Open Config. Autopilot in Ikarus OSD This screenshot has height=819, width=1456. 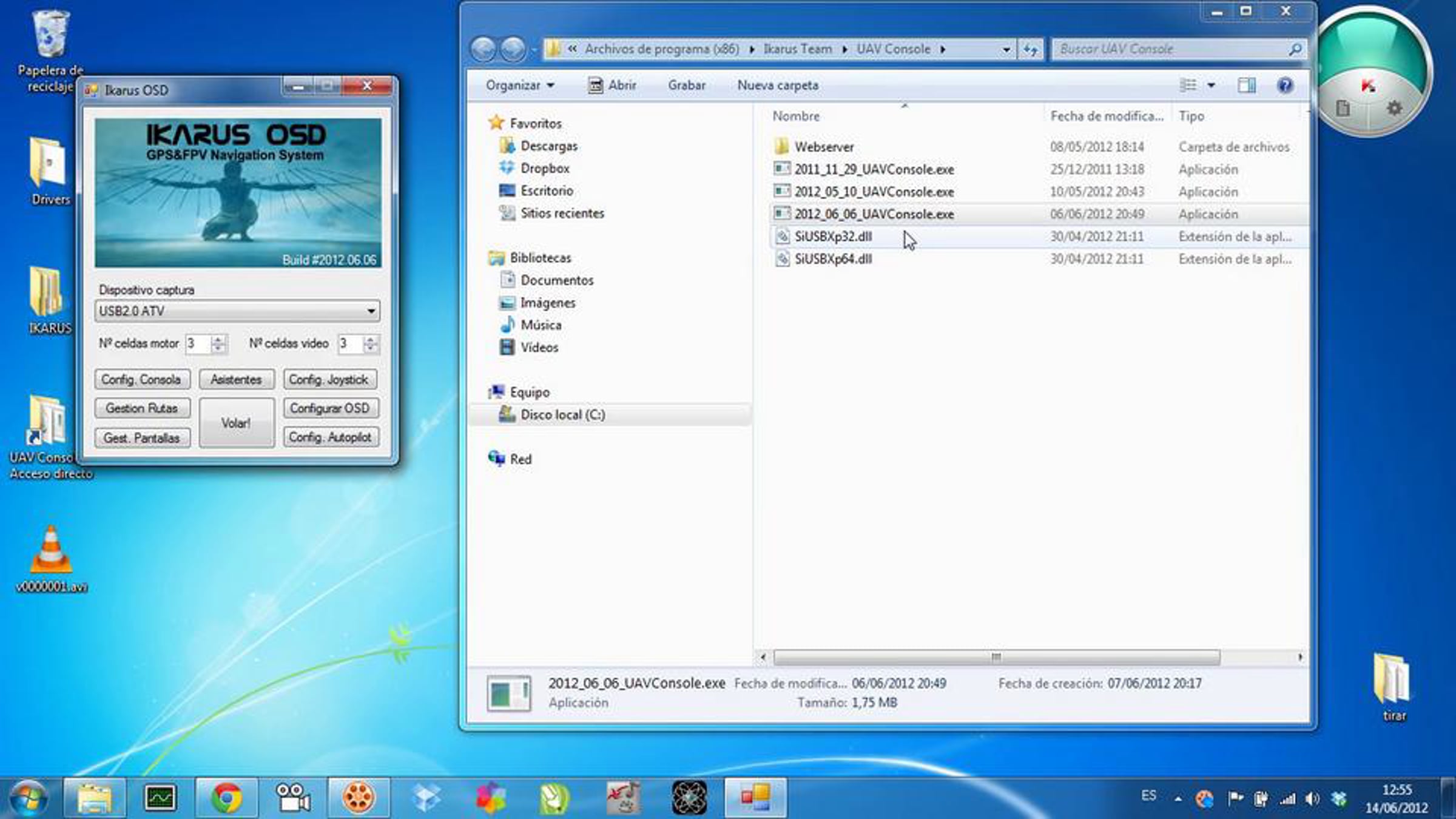point(331,437)
